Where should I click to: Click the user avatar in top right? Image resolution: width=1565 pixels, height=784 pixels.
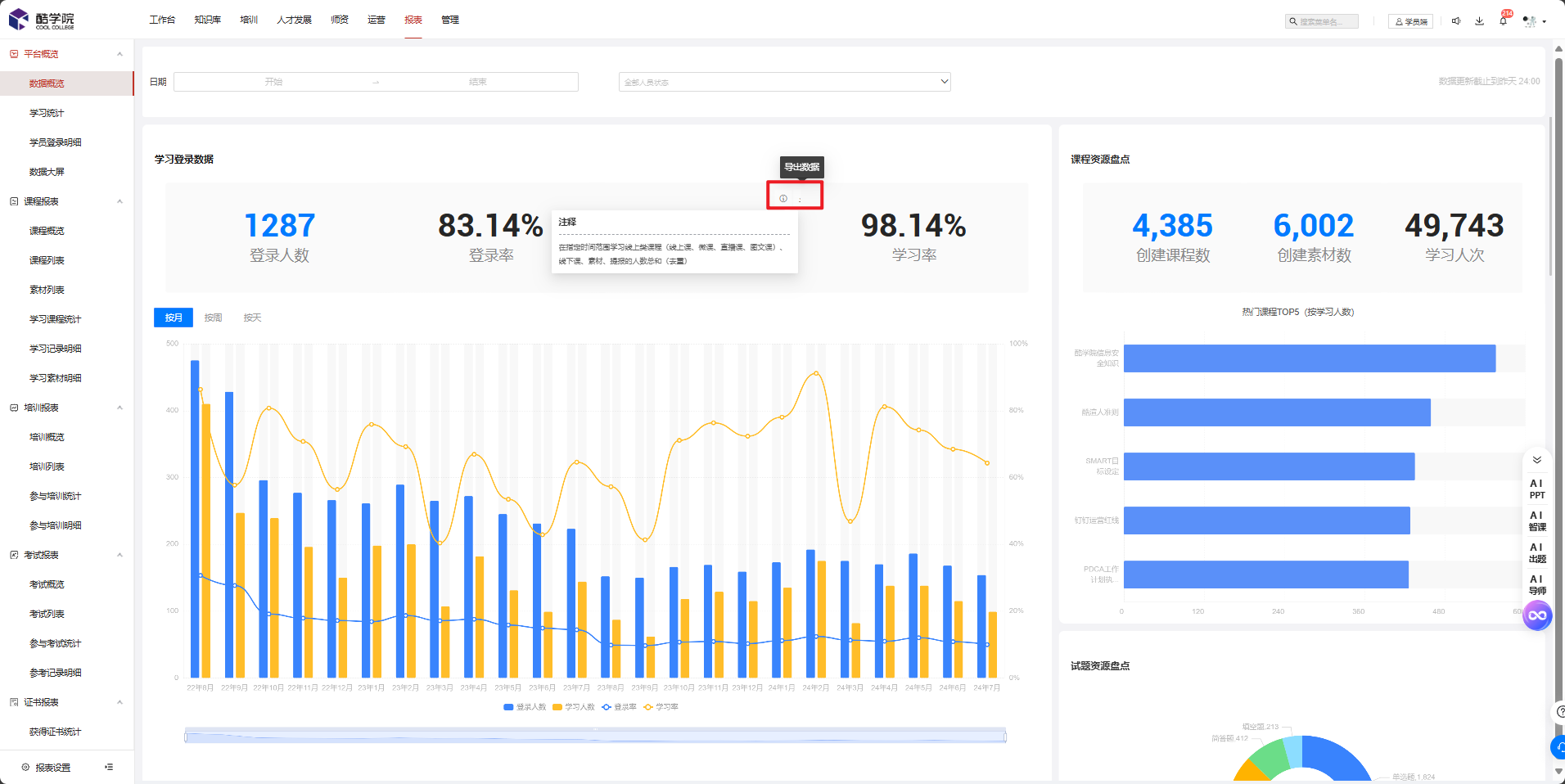click(1529, 21)
